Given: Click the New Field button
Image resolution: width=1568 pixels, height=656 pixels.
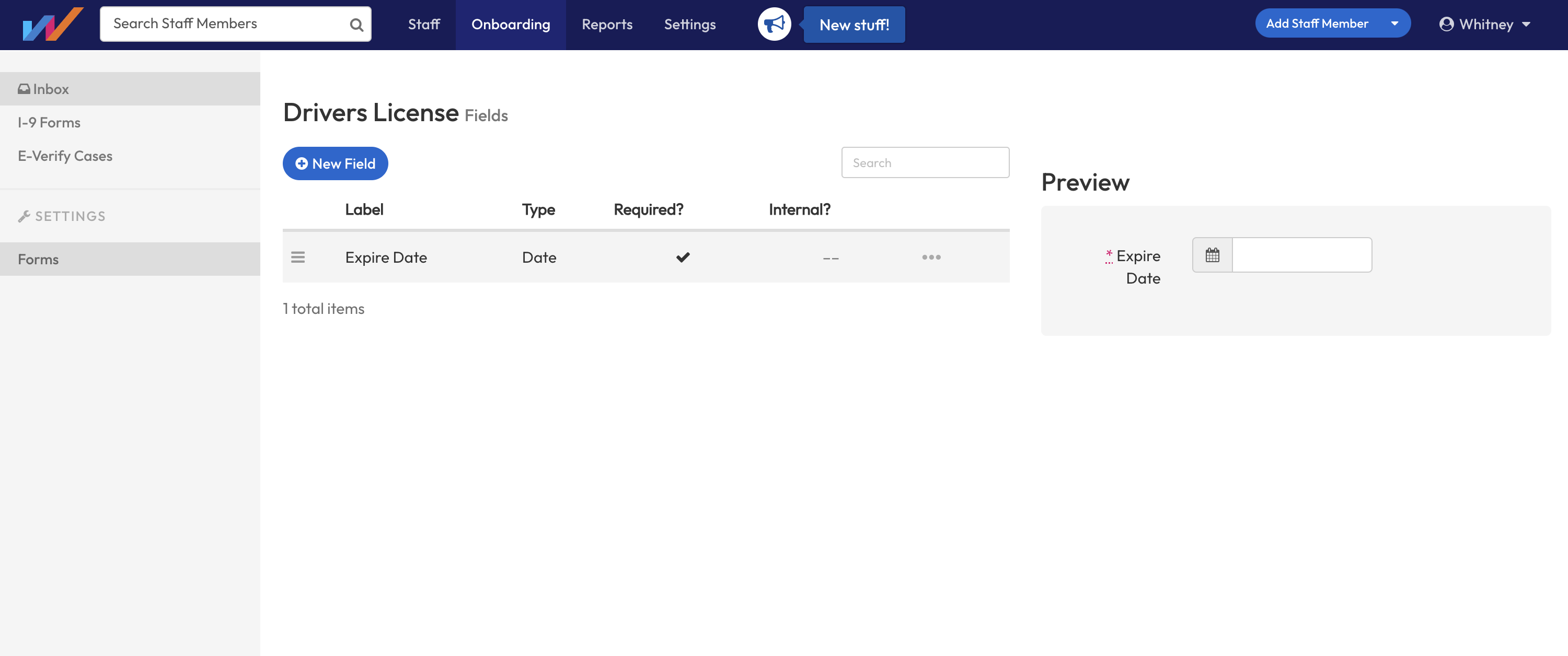Looking at the screenshot, I should tap(335, 163).
